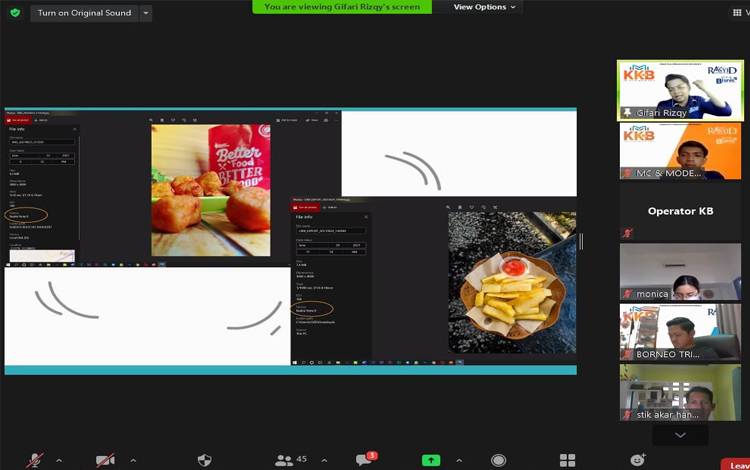Image resolution: width=750 pixels, height=470 pixels.
Task: Click the red Leave button
Action: 735,464
